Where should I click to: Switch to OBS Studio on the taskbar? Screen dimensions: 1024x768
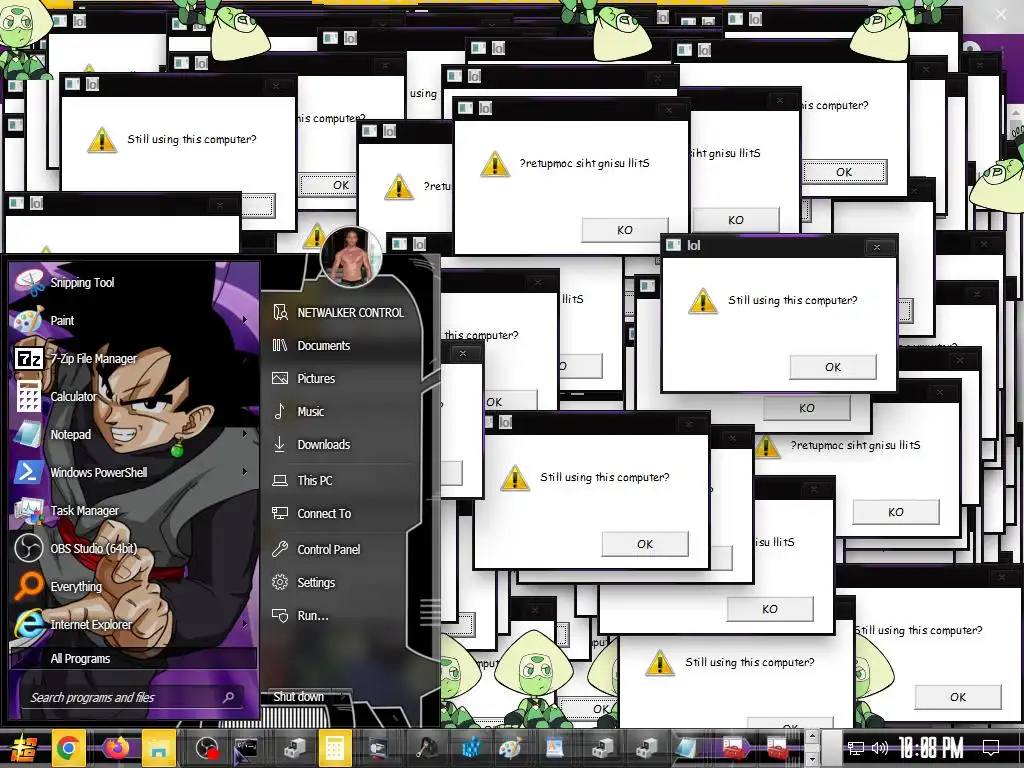coord(206,748)
